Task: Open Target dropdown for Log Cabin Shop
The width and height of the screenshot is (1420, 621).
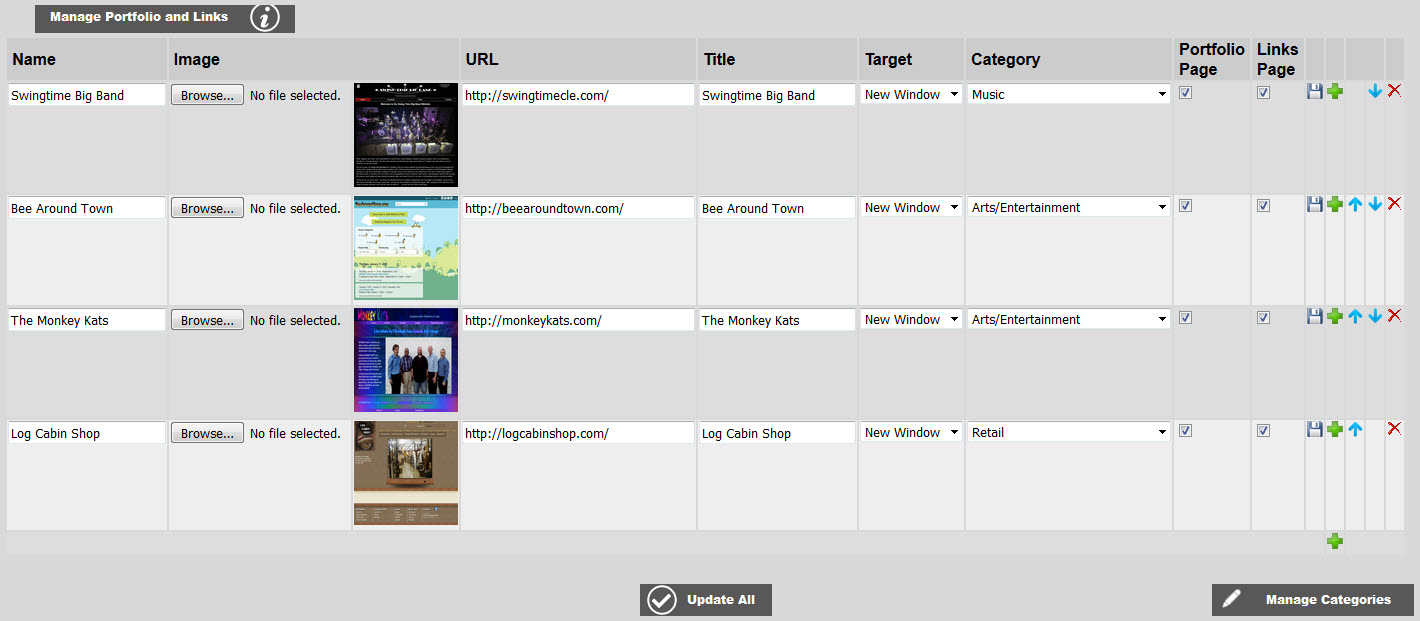Action: [911, 432]
